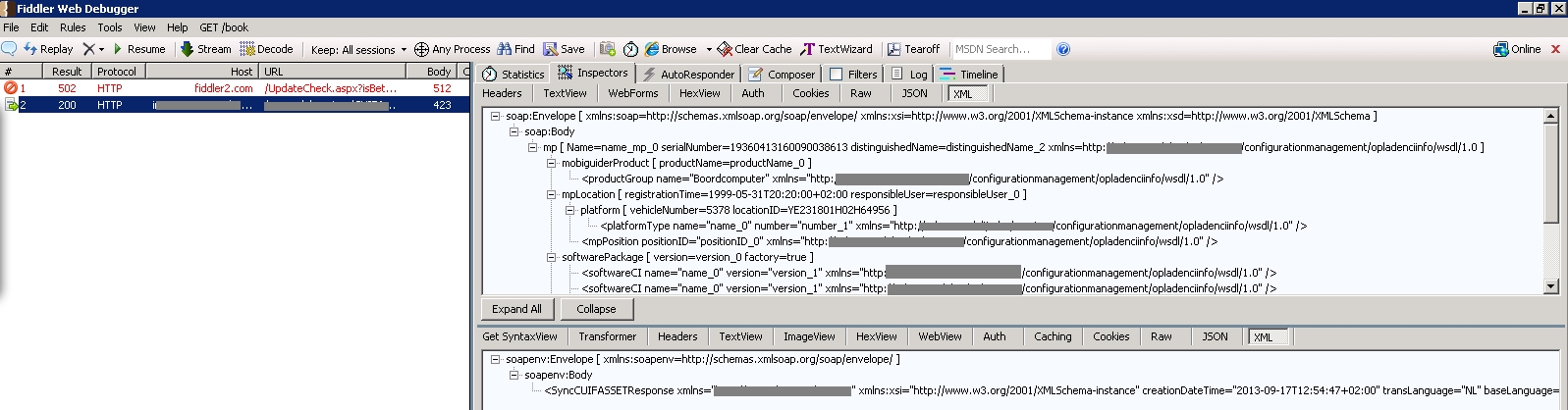
Task: Toggle the Decode option in the toolbar
Action: coord(267,49)
